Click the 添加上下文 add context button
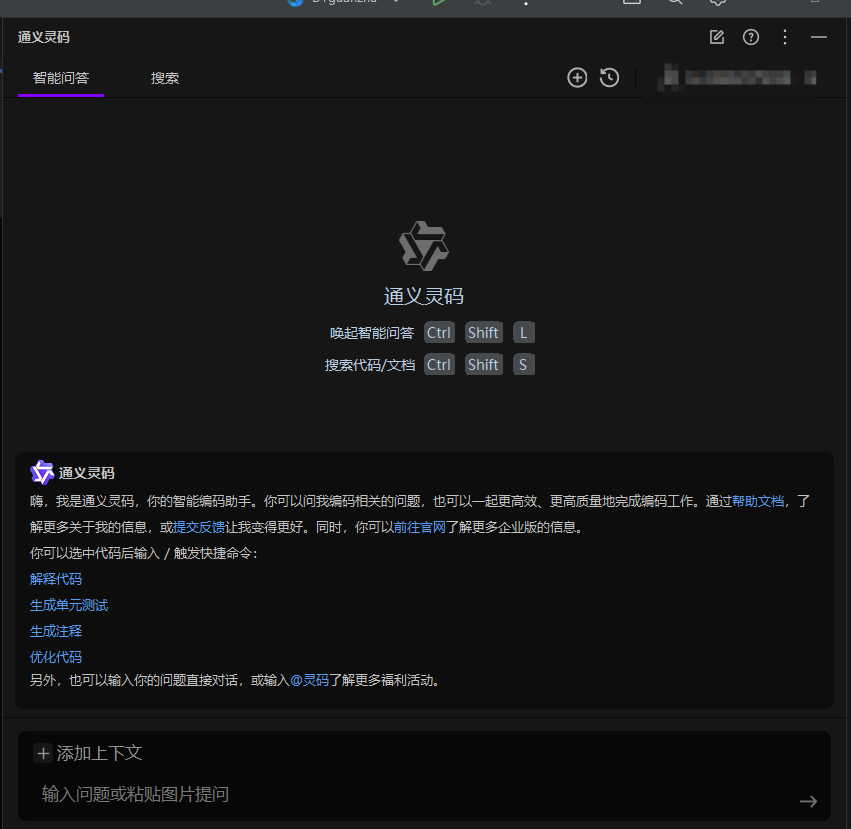 pyautogui.click(x=89, y=753)
